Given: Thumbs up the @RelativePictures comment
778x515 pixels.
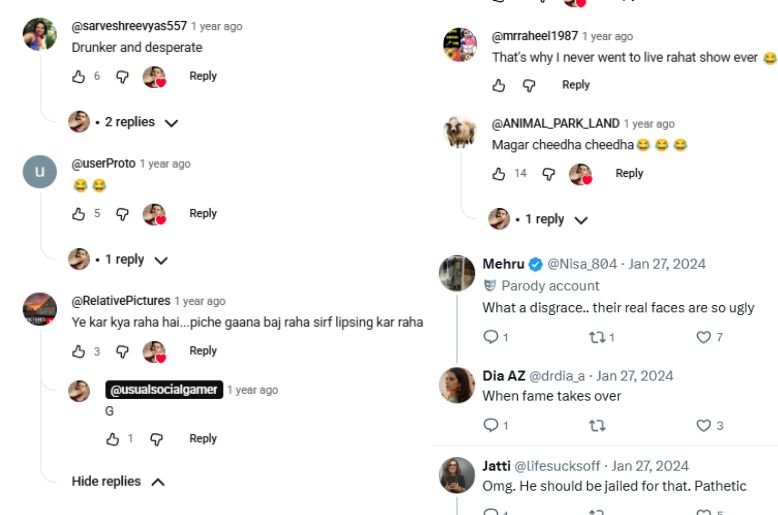Looking at the screenshot, I should 79,351.
